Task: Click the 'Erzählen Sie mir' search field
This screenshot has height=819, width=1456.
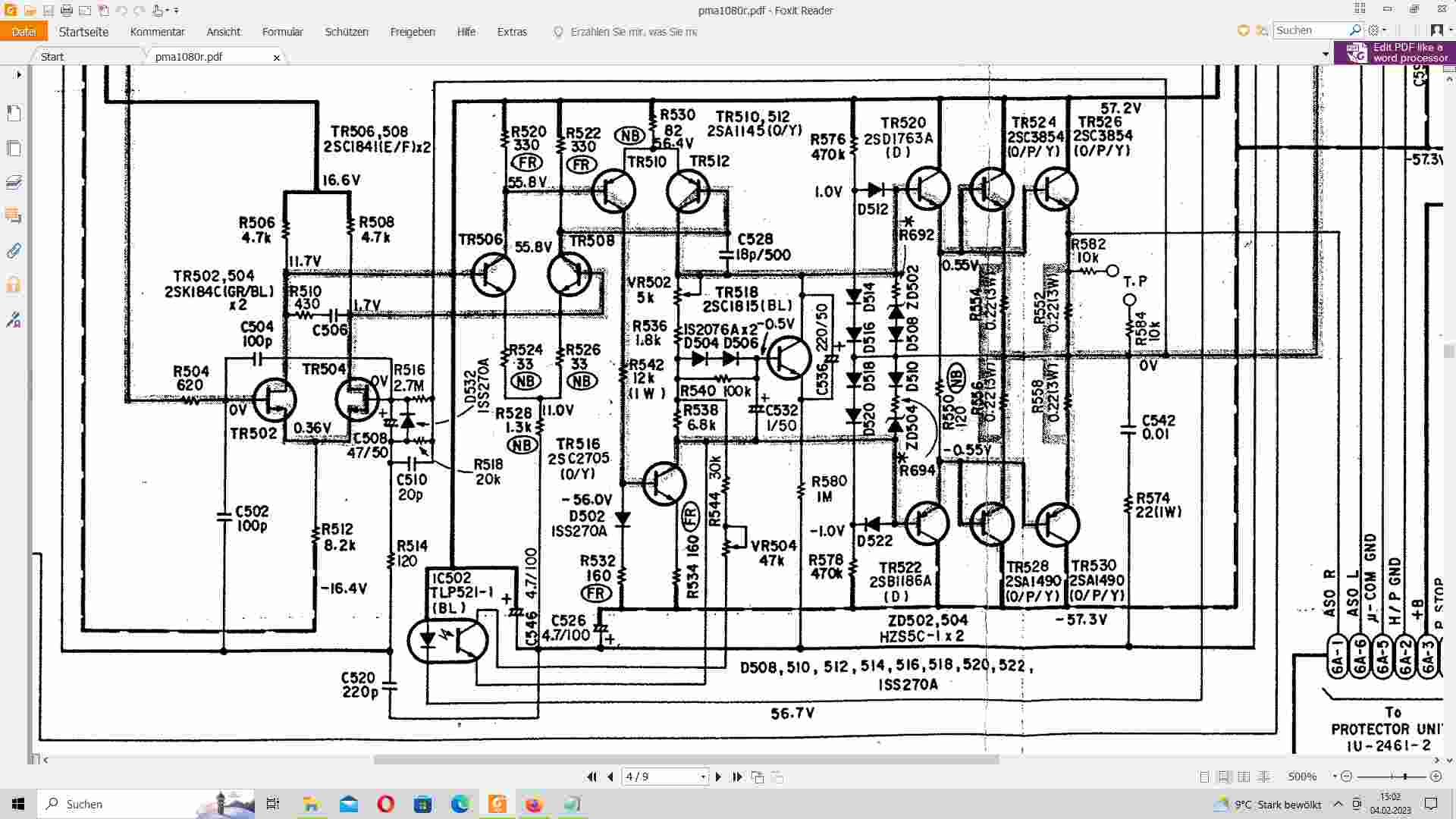Action: 633,32
